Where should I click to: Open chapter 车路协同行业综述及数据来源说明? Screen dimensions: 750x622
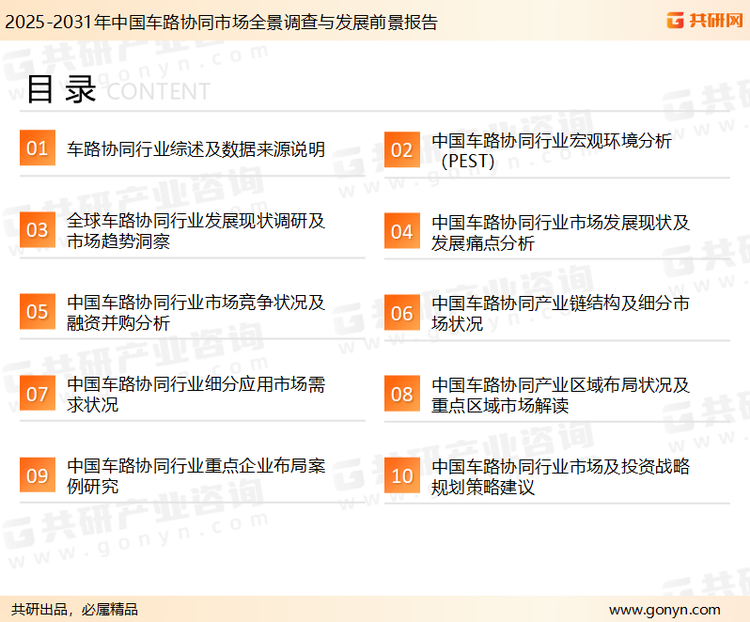[196, 150]
